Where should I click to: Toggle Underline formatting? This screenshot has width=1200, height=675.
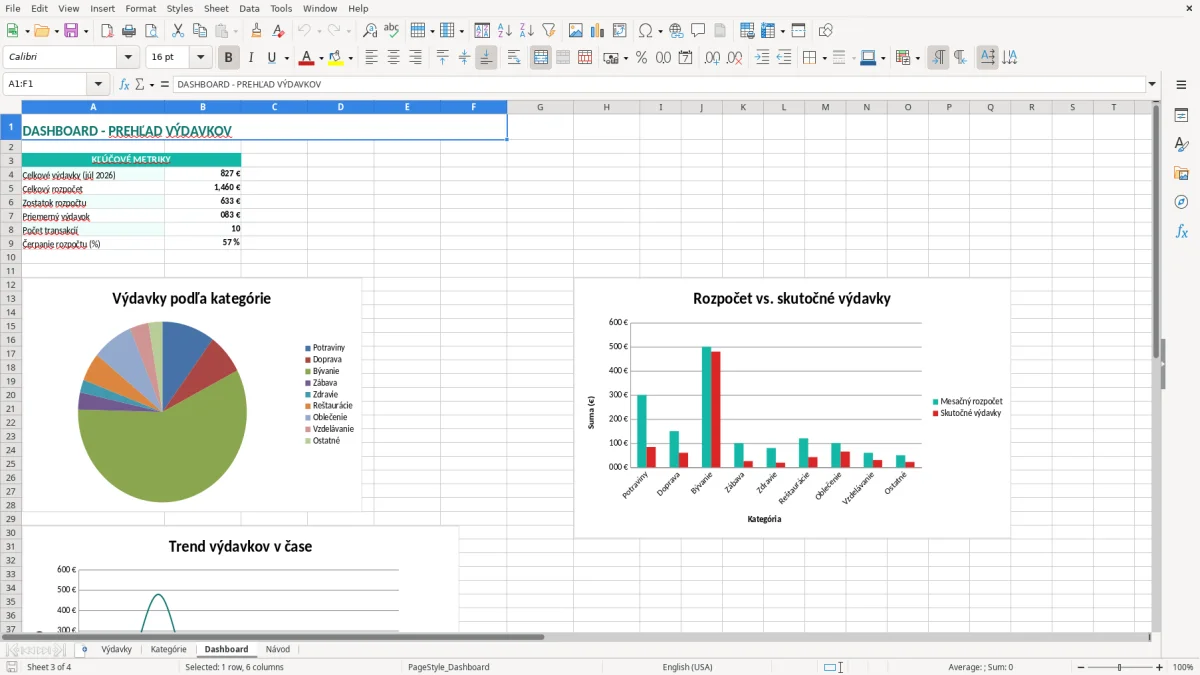(x=271, y=58)
